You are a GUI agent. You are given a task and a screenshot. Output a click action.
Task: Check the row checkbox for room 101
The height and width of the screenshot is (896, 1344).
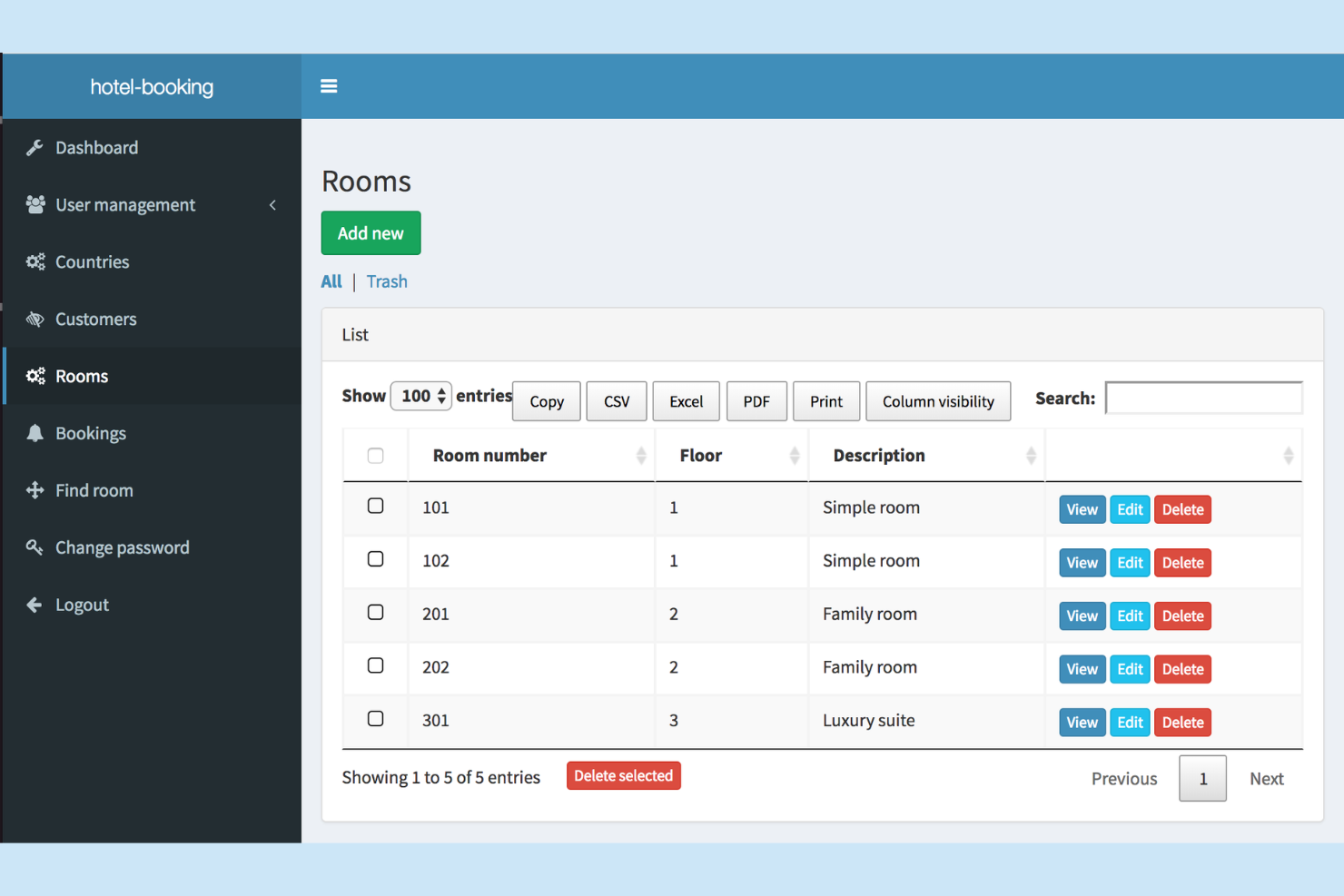(375, 506)
